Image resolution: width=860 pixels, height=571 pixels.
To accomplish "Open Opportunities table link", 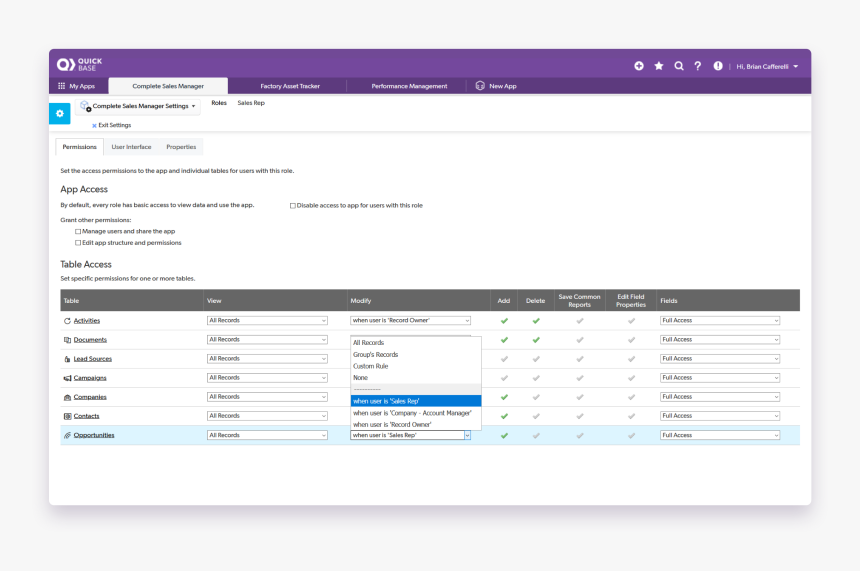I will (94, 436).
